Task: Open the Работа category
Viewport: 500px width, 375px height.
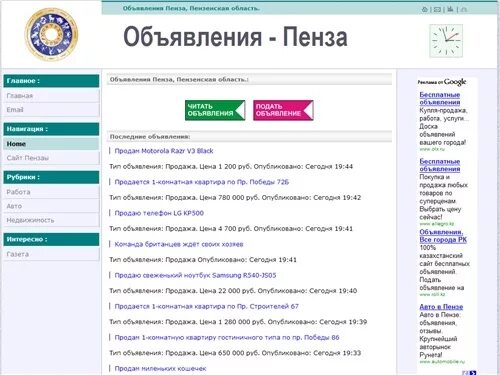Action: click(51, 192)
